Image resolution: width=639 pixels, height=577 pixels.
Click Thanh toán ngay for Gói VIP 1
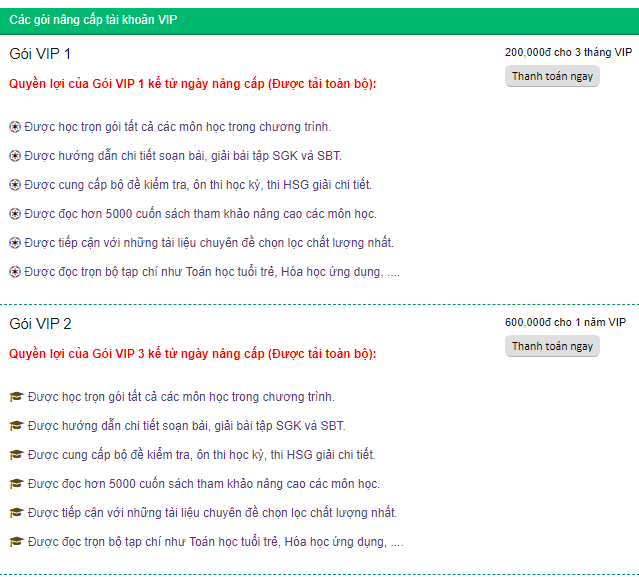(x=552, y=76)
